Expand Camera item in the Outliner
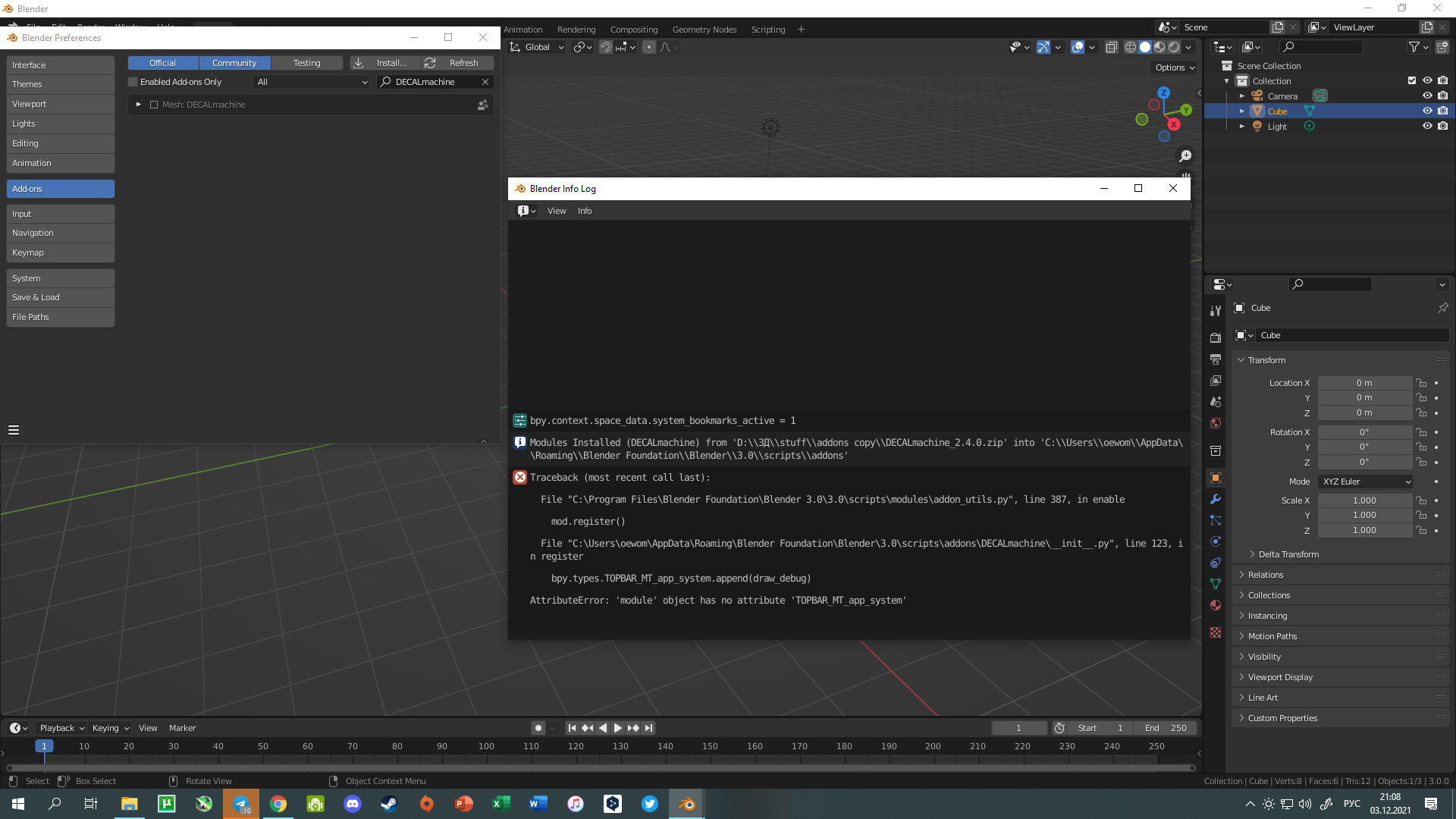Screen dimensions: 1456x819 click(1242, 96)
